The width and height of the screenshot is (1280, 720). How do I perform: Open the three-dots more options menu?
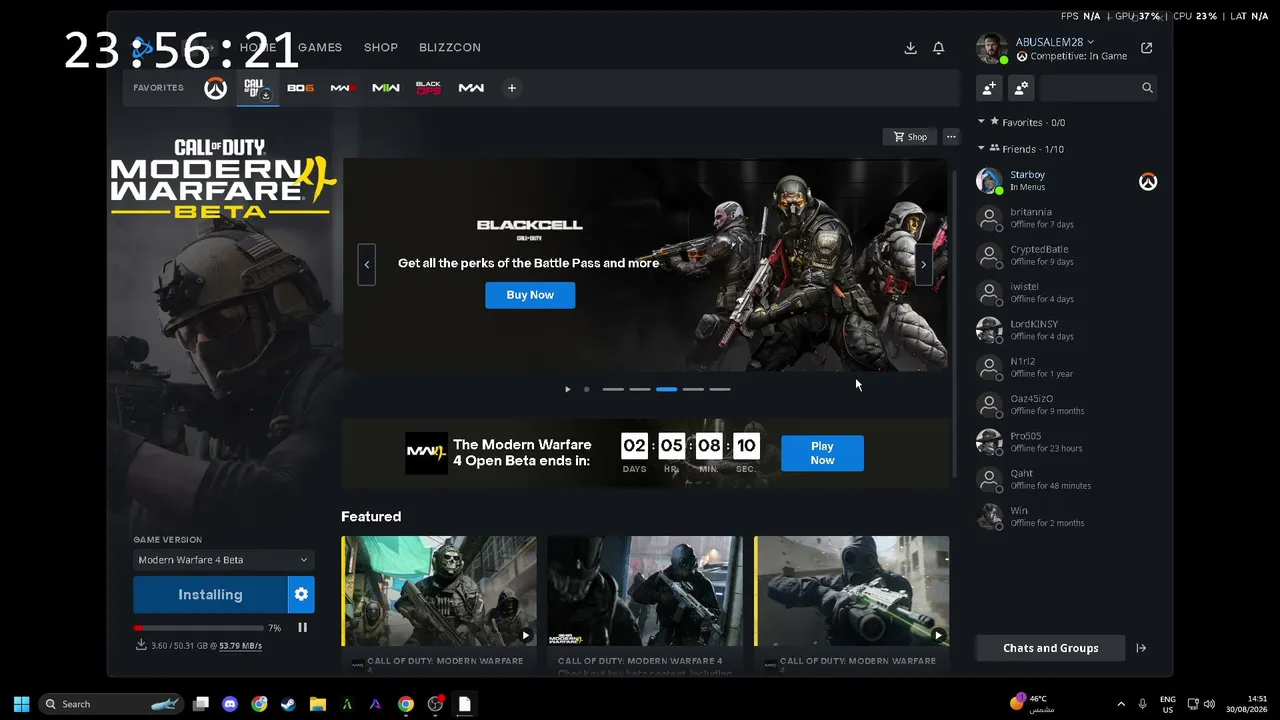(x=951, y=137)
